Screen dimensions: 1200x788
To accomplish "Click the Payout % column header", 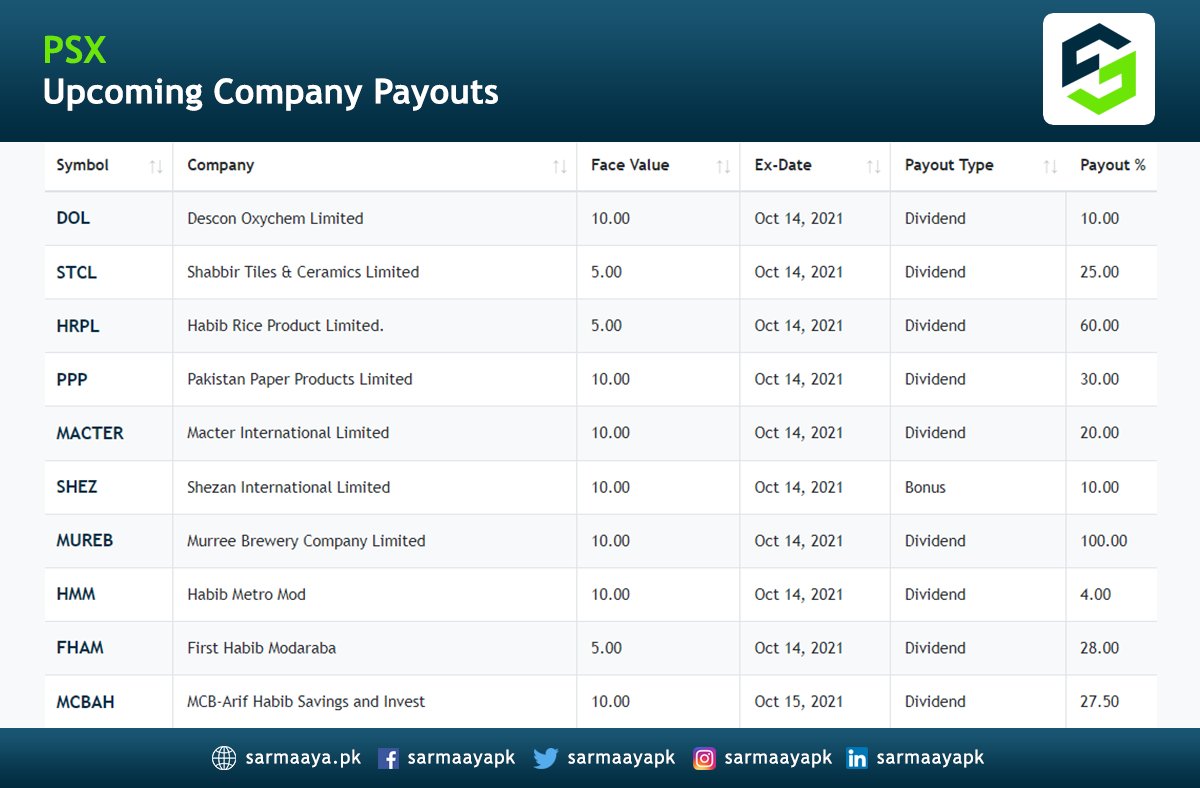I will 1112,166.
